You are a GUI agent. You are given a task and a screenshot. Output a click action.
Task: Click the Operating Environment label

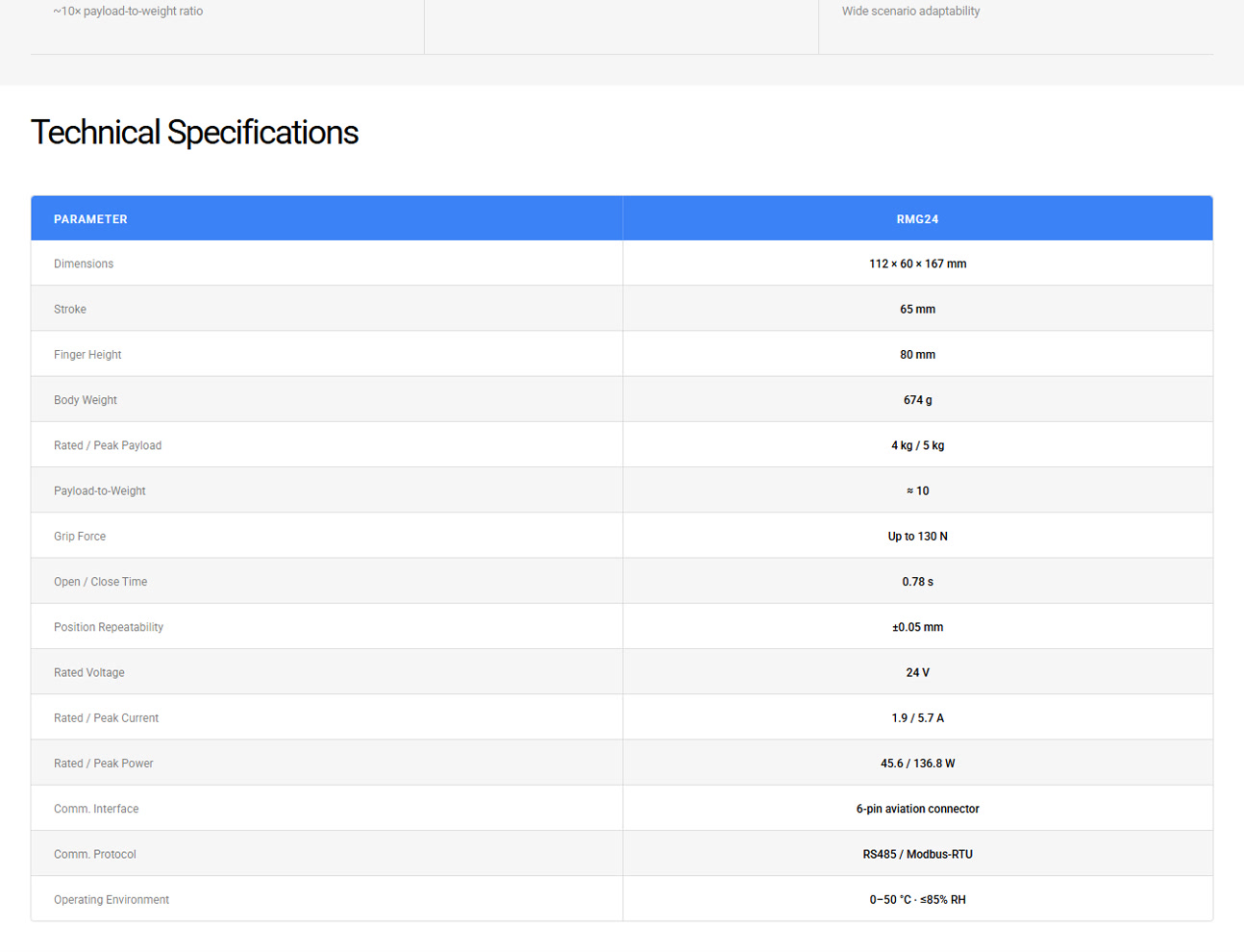112,900
